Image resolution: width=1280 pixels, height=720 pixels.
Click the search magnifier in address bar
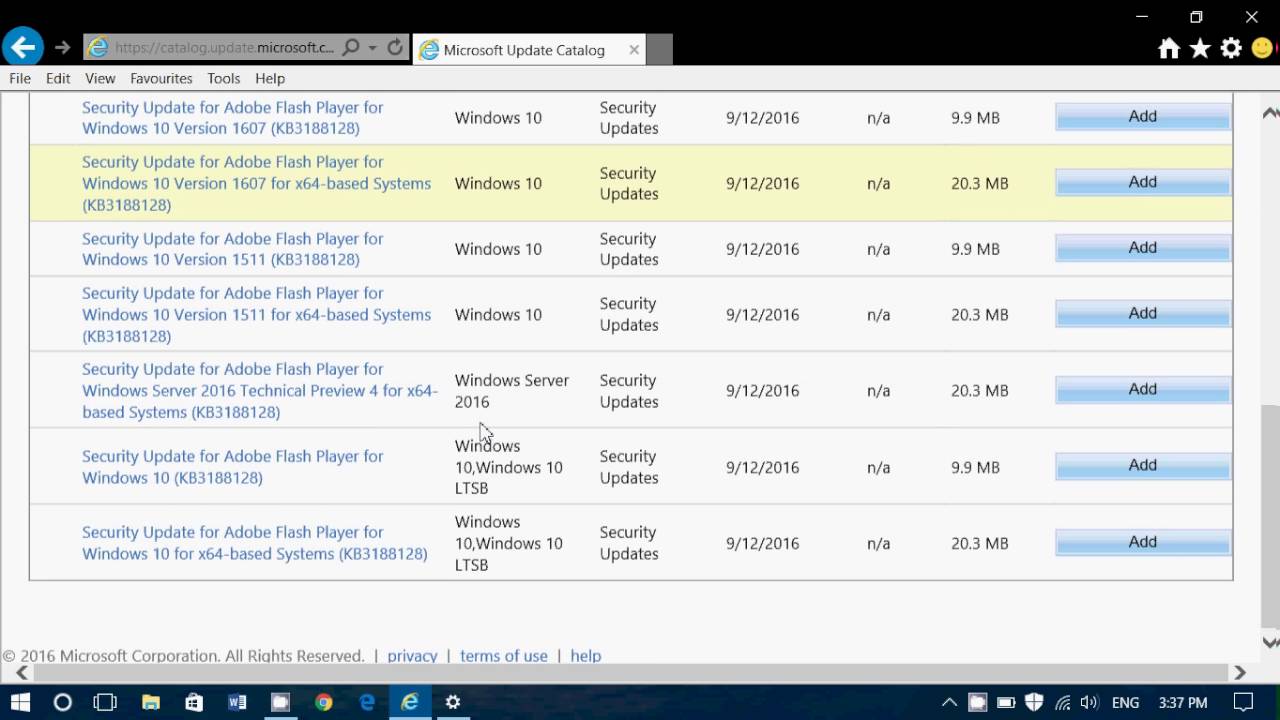[x=351, y=47]
